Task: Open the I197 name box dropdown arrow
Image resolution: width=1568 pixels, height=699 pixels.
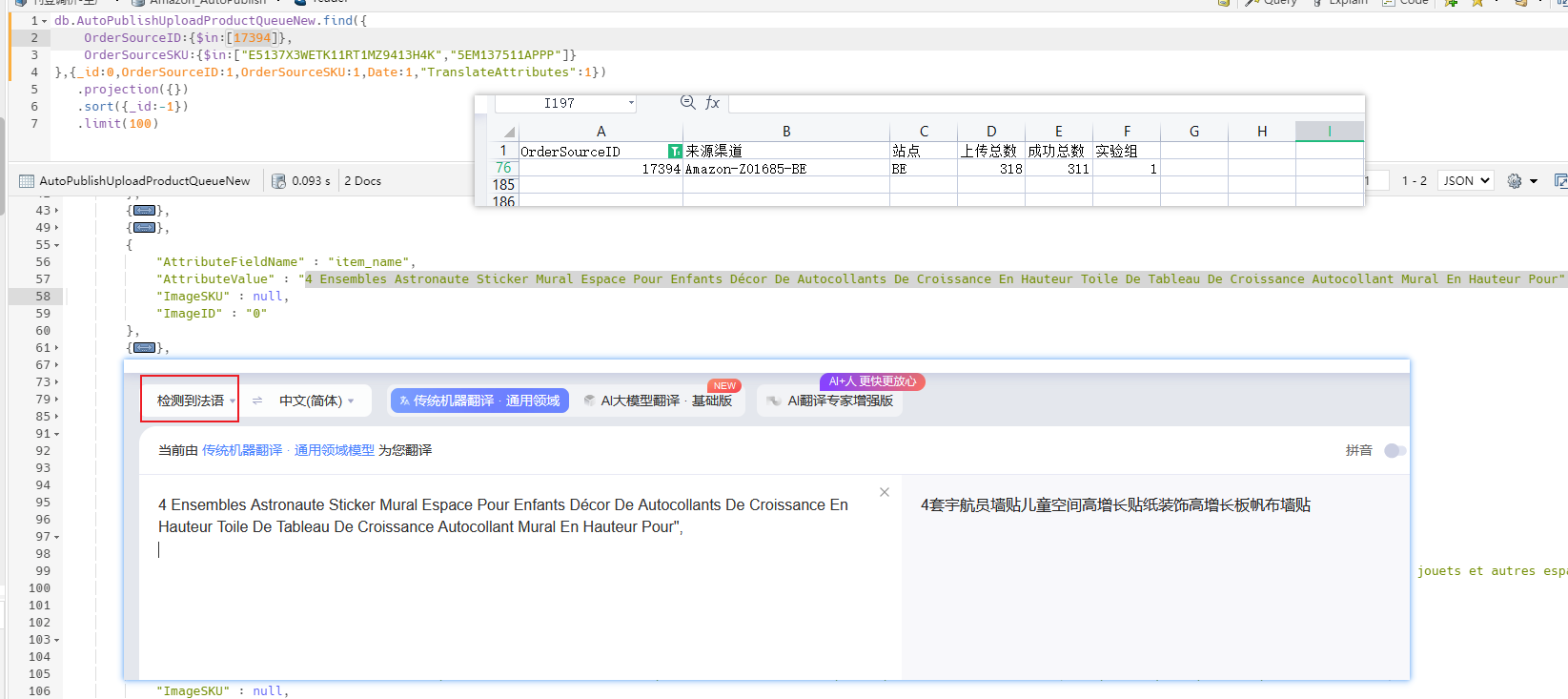Action: (631, 103)
